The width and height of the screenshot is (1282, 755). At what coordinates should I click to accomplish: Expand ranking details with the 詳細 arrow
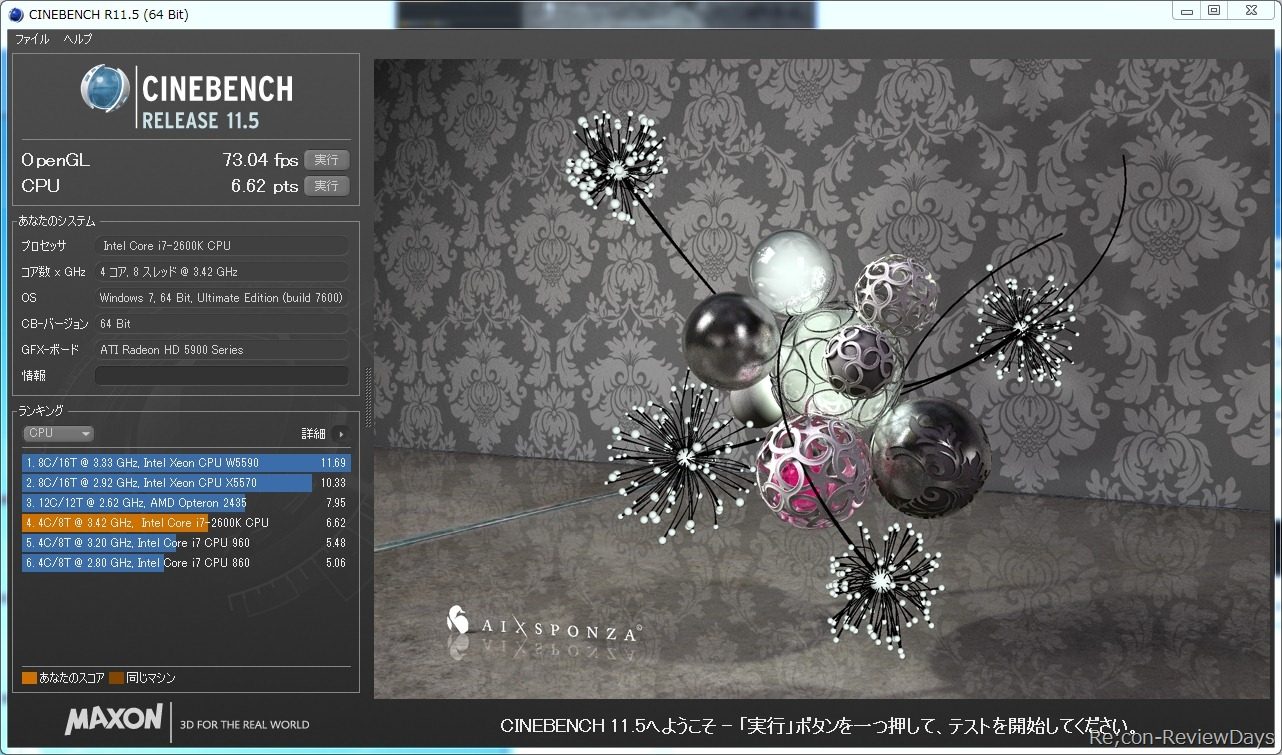click(x=341, y=434)
